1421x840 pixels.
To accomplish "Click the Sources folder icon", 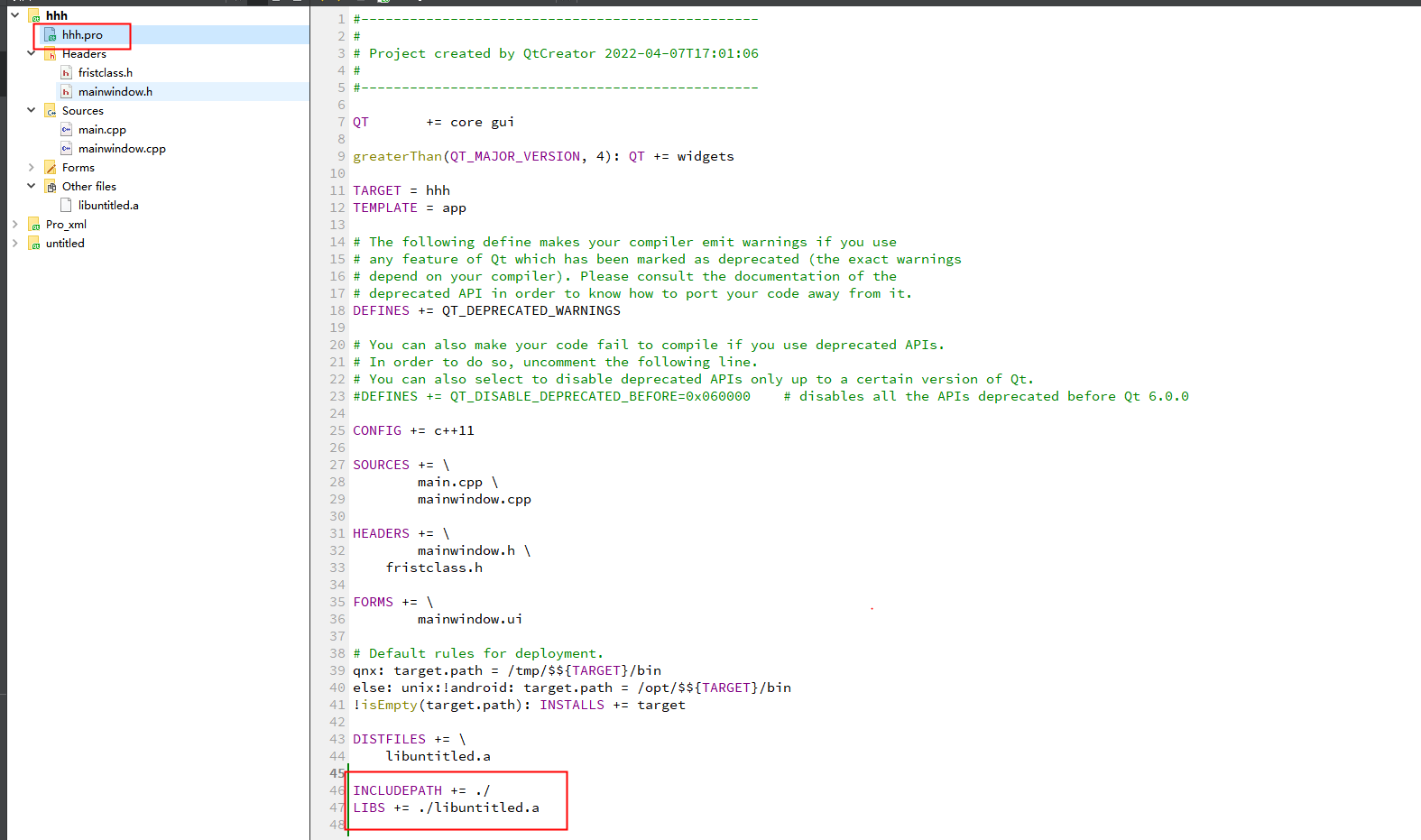I will click(51, 111).
